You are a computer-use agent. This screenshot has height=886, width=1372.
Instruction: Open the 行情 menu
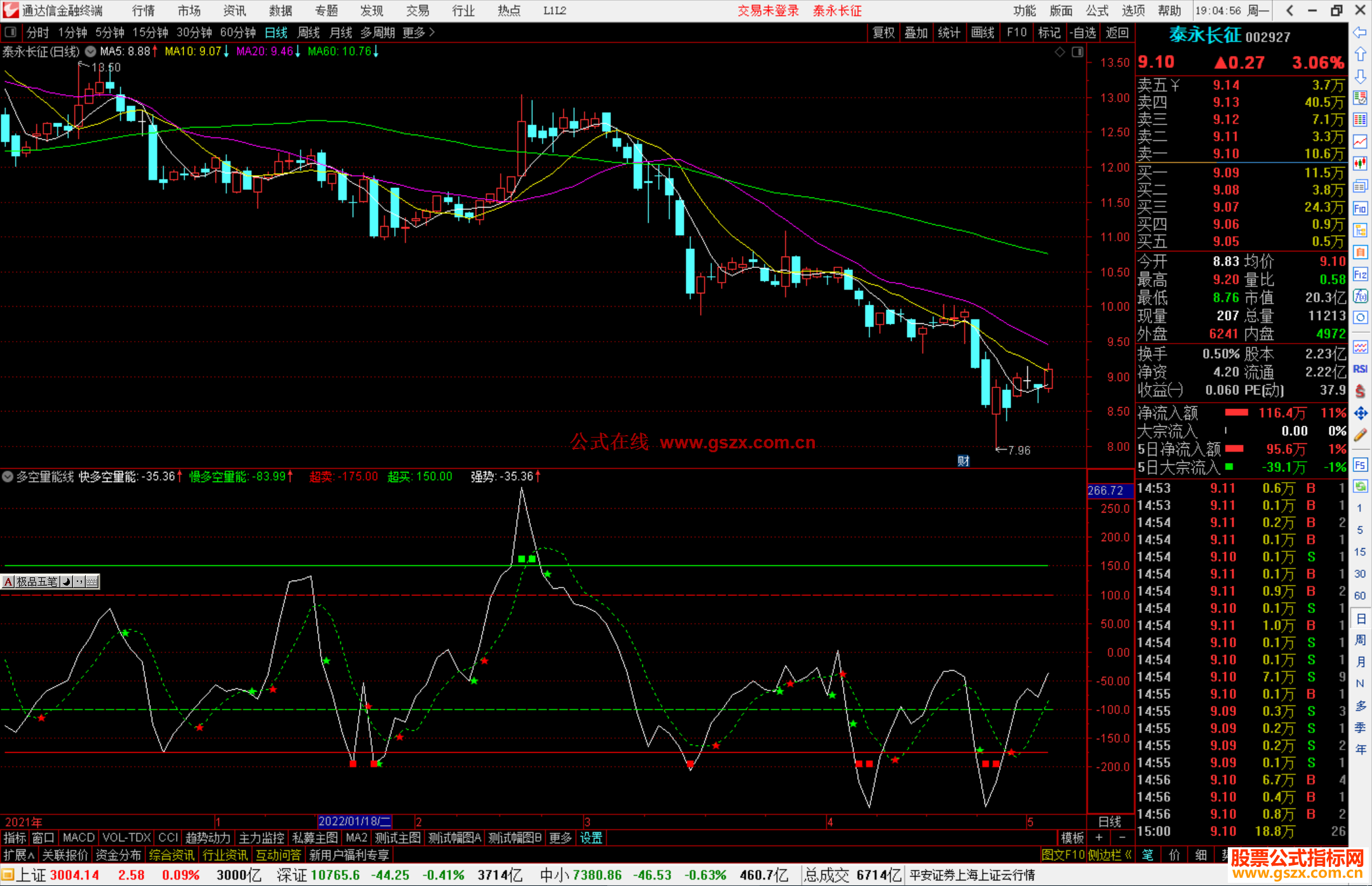pyautogui.click(x=144, y=11)
